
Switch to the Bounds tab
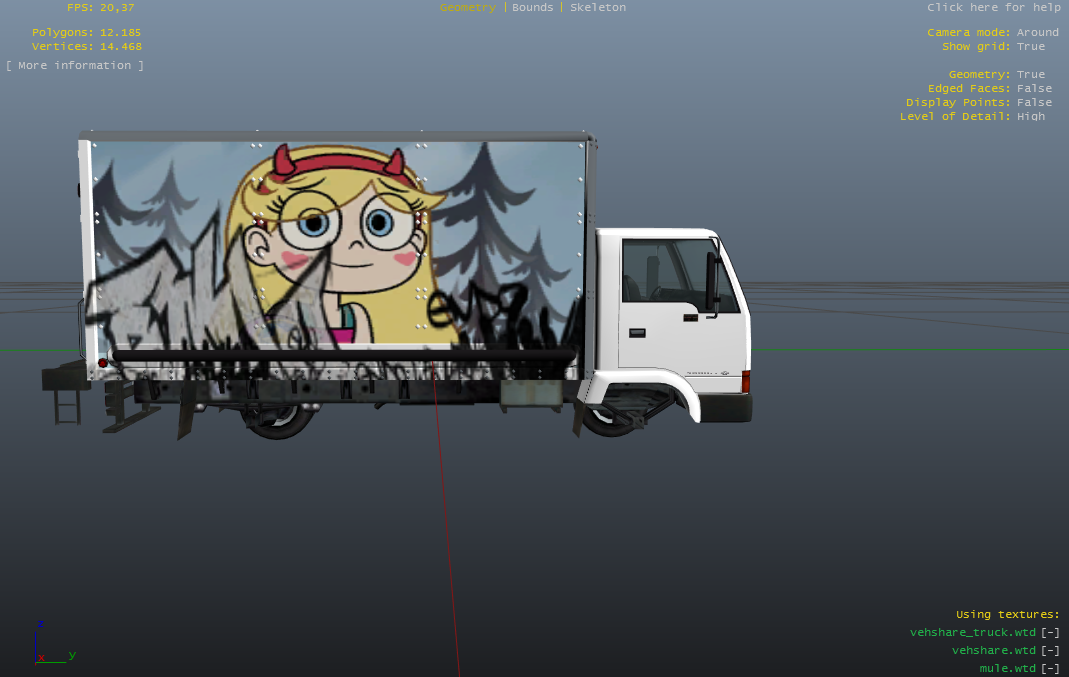(532, 7)
